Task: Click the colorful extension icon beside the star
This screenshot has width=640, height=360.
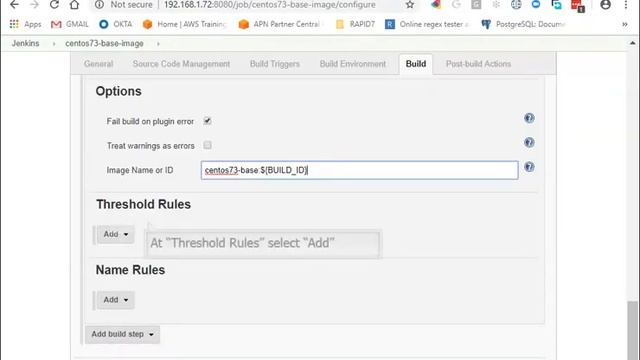Action: pyautogui.click(x=436, y=5)
